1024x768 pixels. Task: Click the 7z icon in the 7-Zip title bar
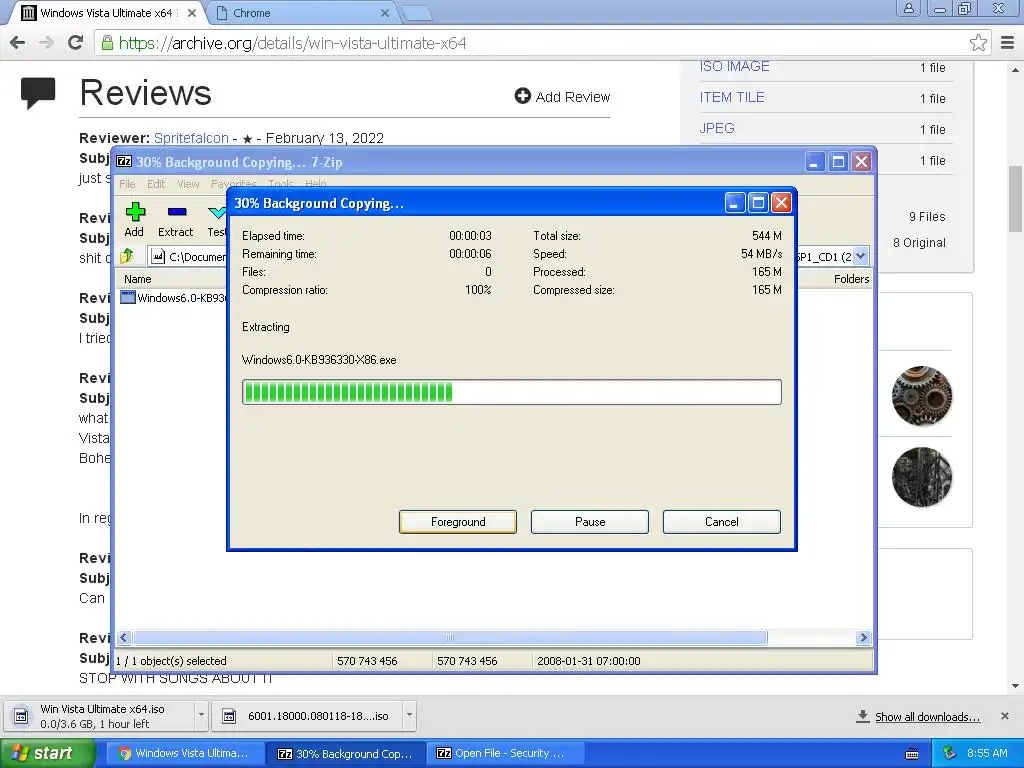[x=123, y=161]
